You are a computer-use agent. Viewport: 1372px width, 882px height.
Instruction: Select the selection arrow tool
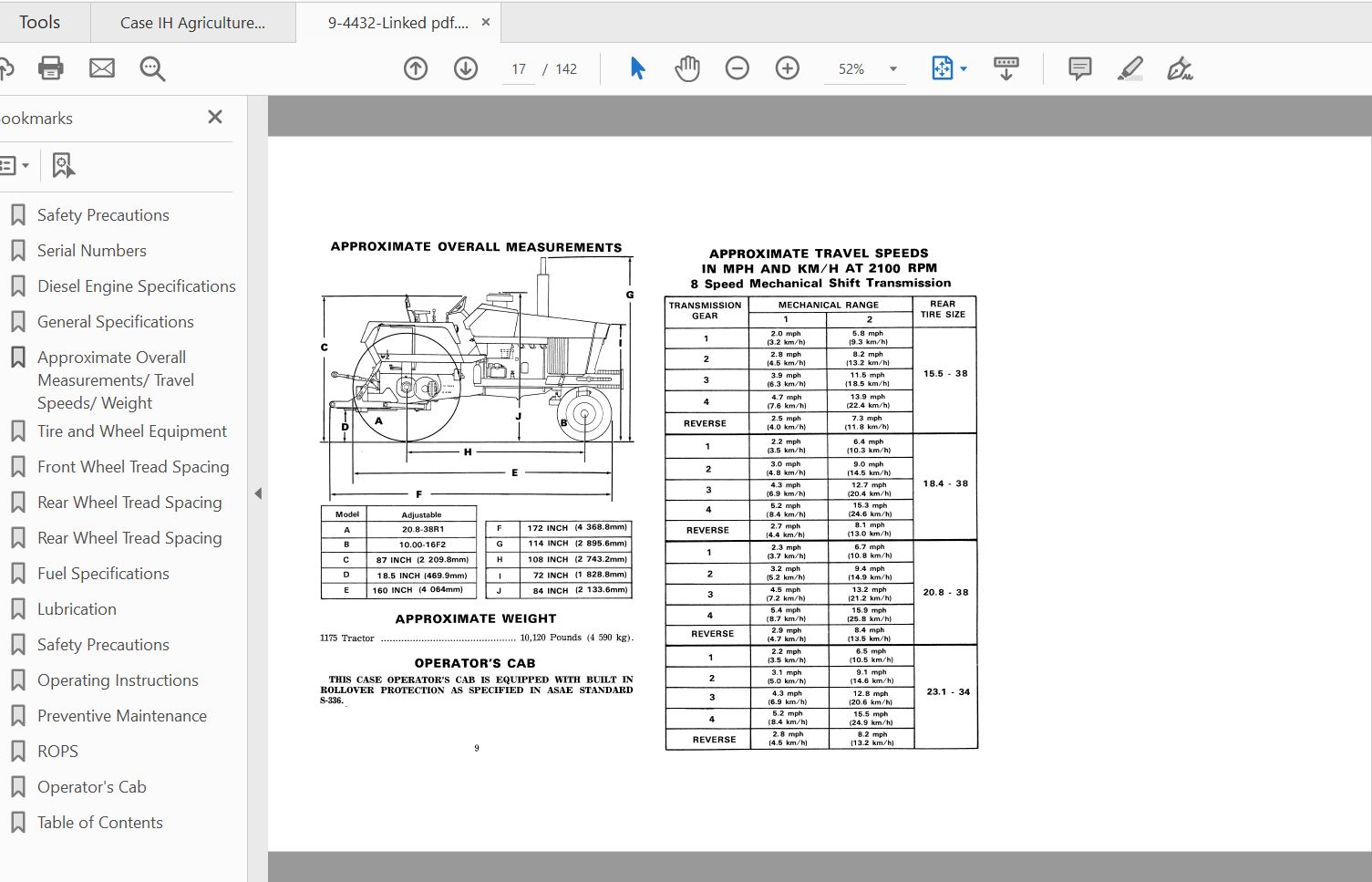pyautogui.click(x=637, y=67)
